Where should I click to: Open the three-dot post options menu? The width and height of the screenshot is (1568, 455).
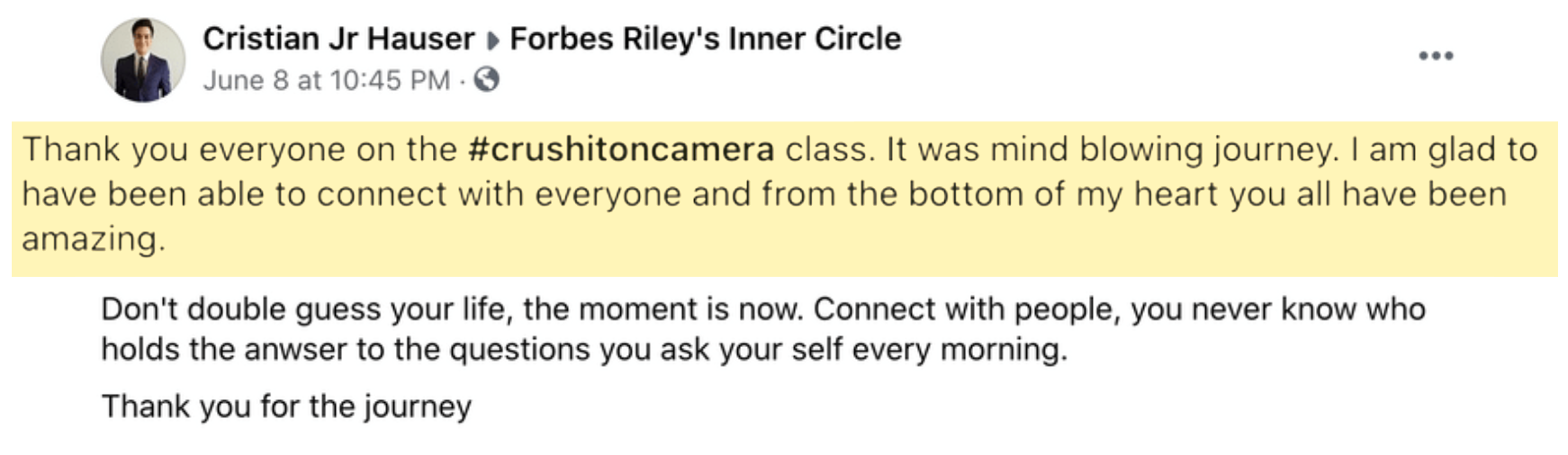[1436, 56]
